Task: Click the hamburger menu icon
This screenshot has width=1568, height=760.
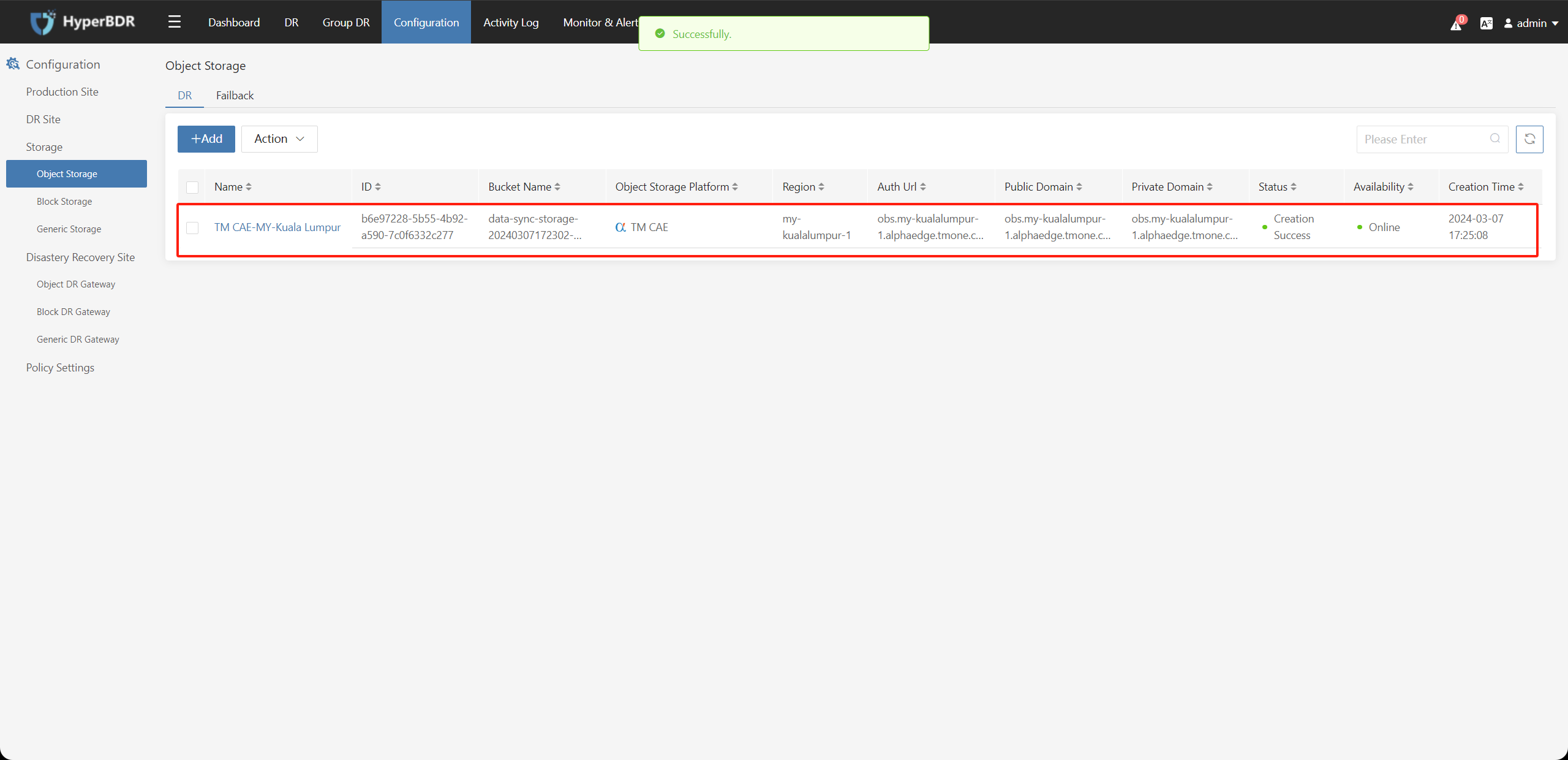Action: (174, 21)
